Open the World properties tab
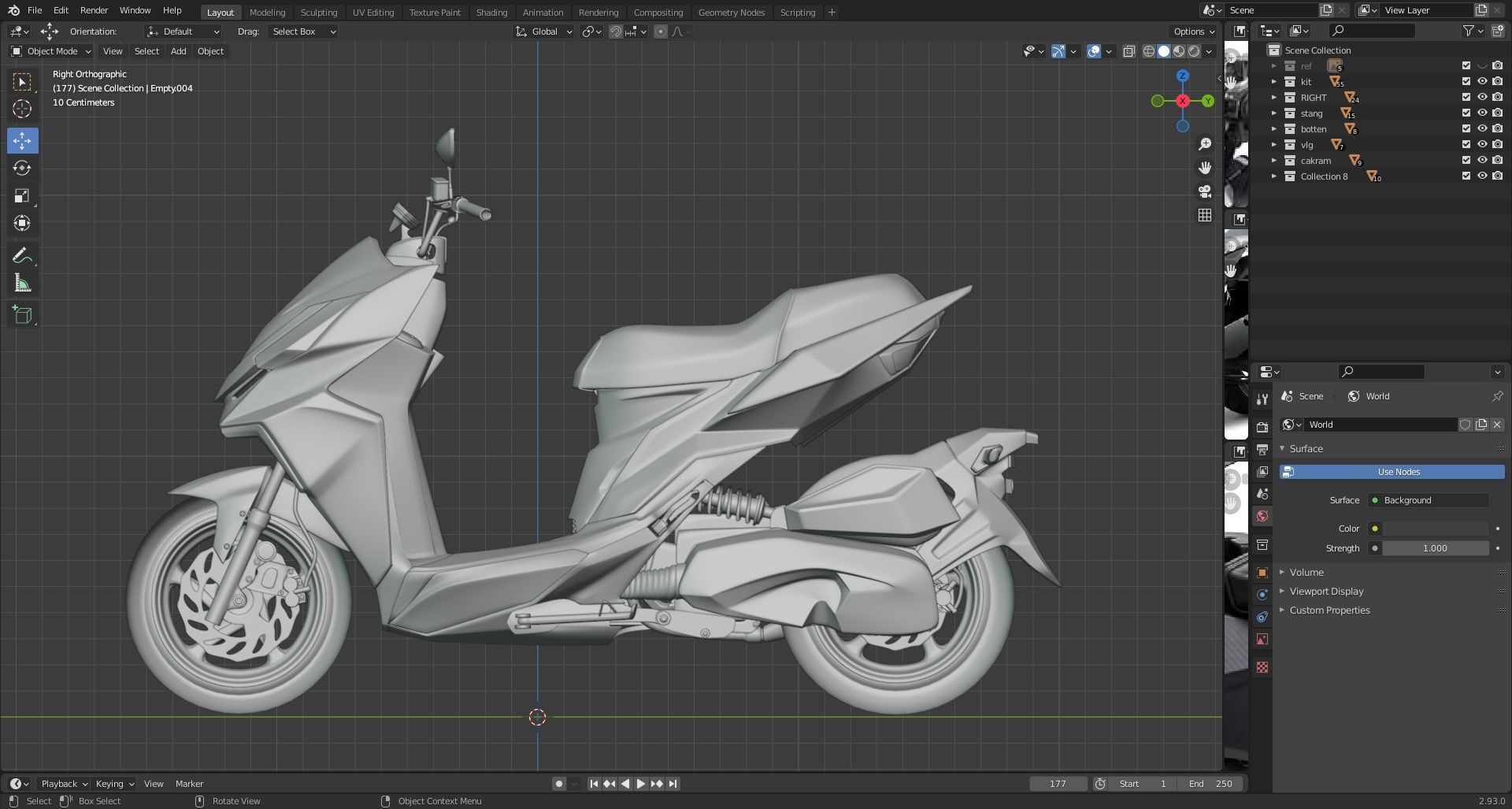Image resolution: width=1512 pixels, height=809 pixels. point(1263,516)
